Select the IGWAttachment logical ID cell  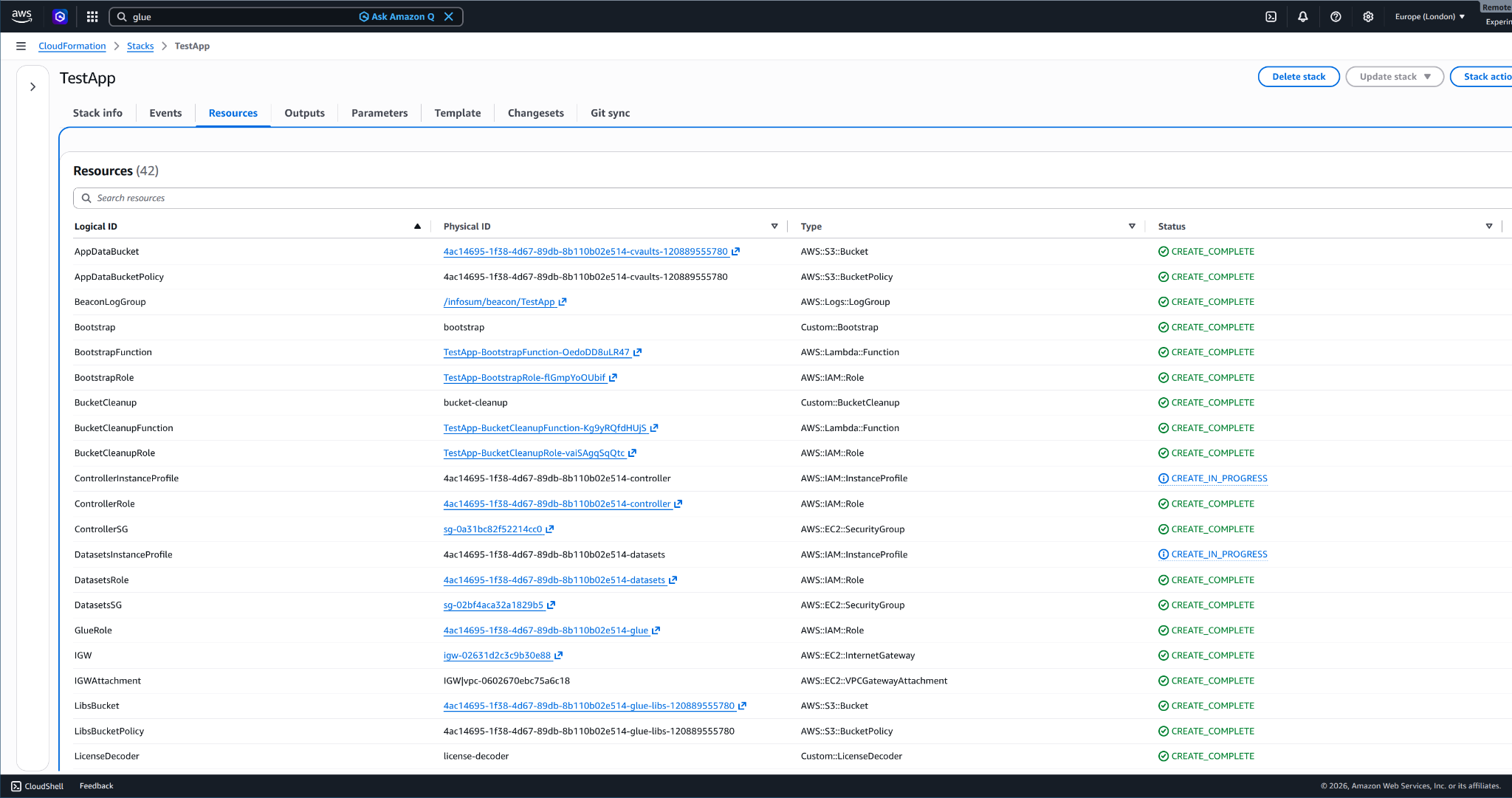[x=108, y=681]
